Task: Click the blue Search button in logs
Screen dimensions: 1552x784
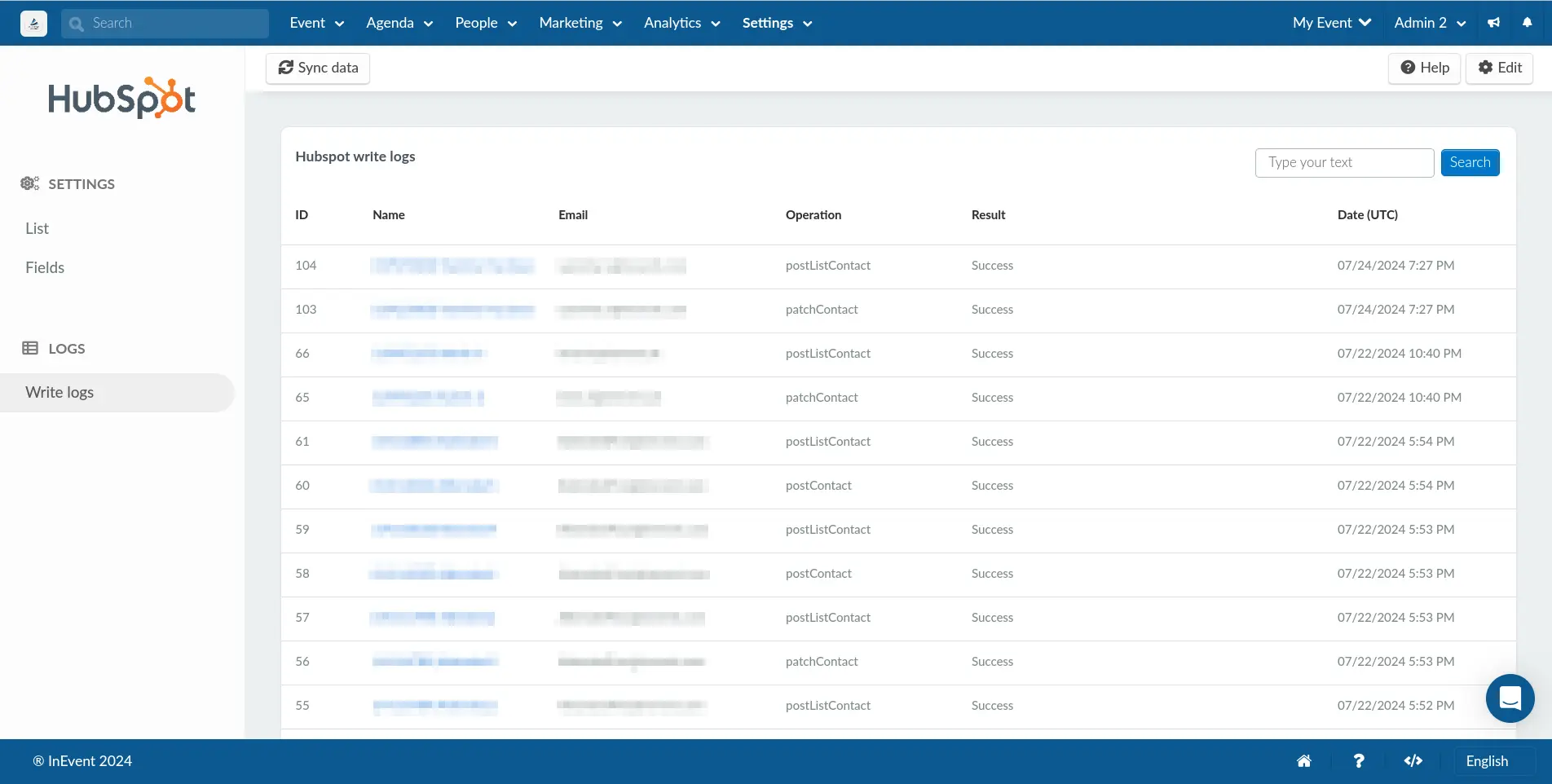Action: [1470, 163]
